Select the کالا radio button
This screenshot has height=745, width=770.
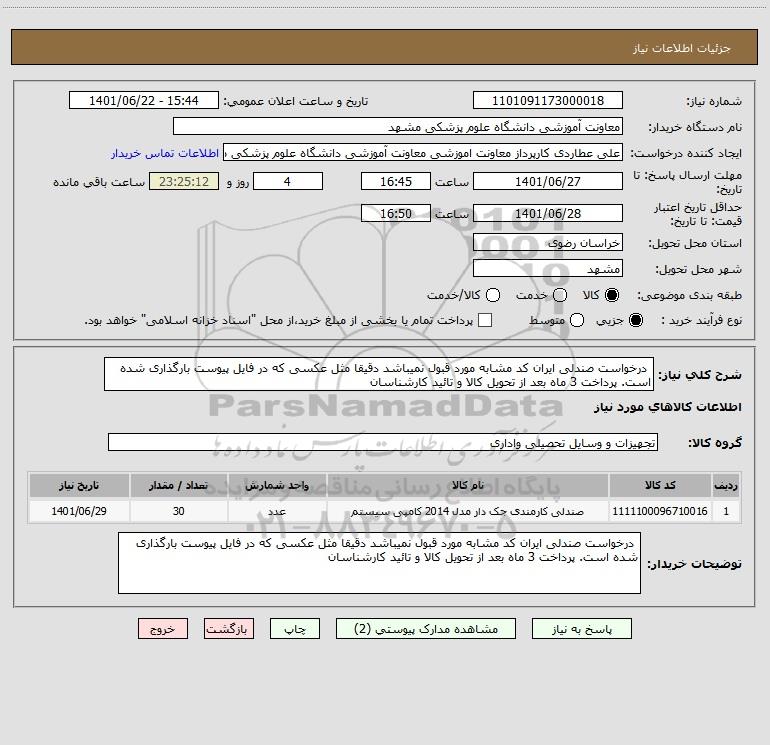[612, 295]
